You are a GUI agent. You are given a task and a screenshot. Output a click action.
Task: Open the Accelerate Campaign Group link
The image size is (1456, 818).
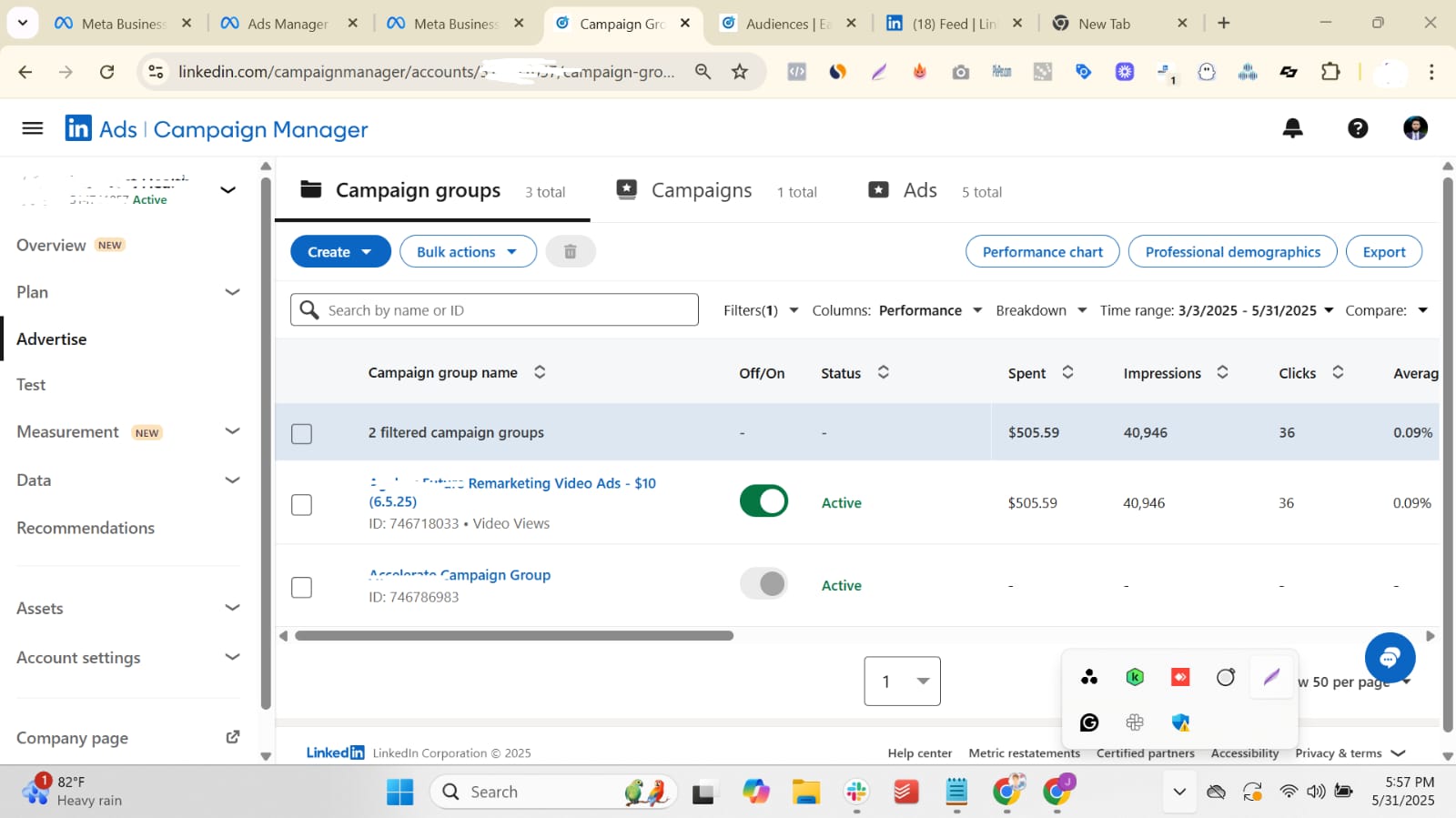[x=460, y=575]
